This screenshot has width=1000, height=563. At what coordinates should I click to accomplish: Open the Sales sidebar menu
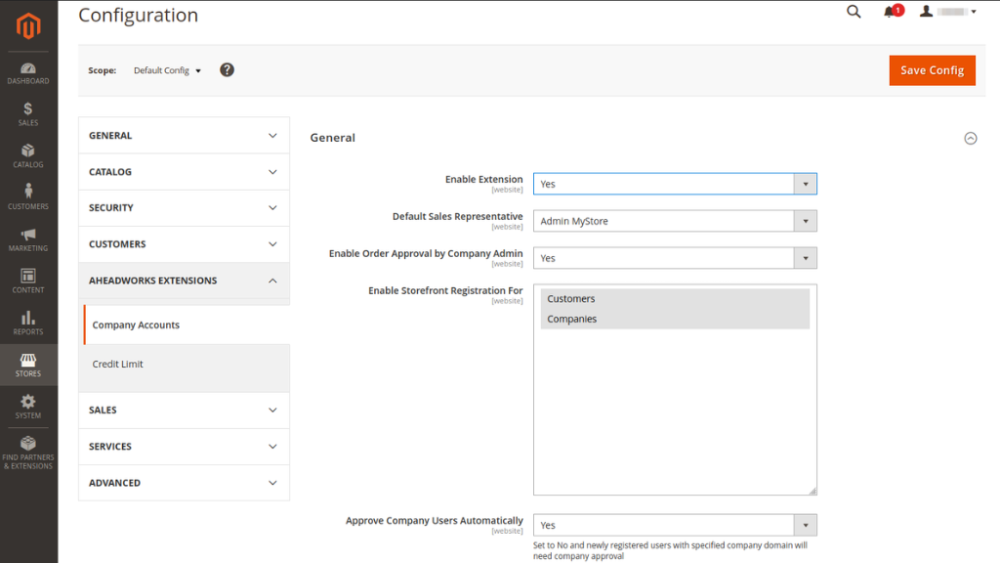coord(28,115)
